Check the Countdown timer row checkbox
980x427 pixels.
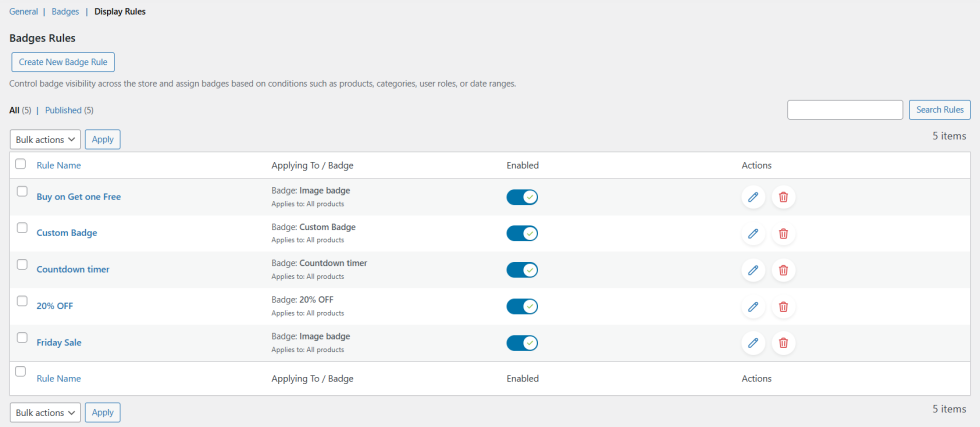coord(21,264)
